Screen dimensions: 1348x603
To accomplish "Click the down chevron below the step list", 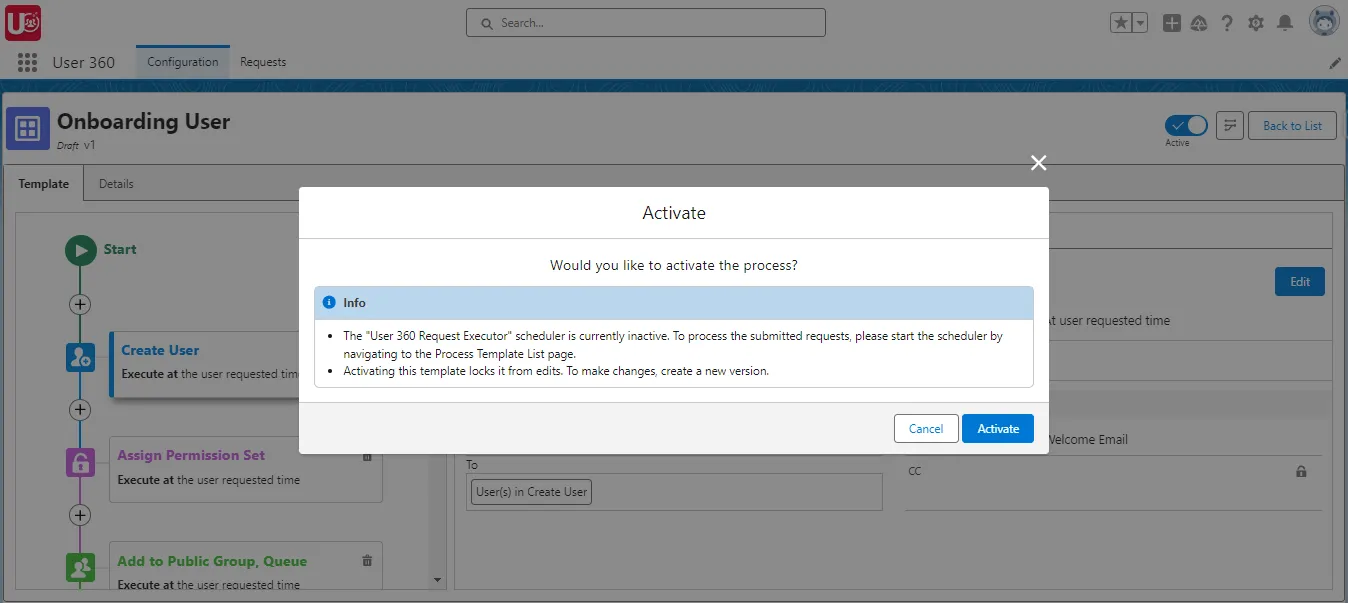I will click(x=437, y=580).
